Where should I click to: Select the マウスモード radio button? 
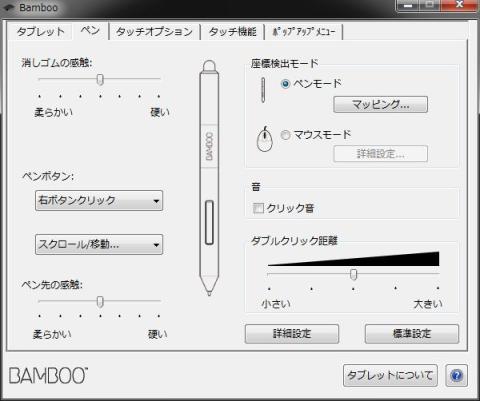pos(285,135)
